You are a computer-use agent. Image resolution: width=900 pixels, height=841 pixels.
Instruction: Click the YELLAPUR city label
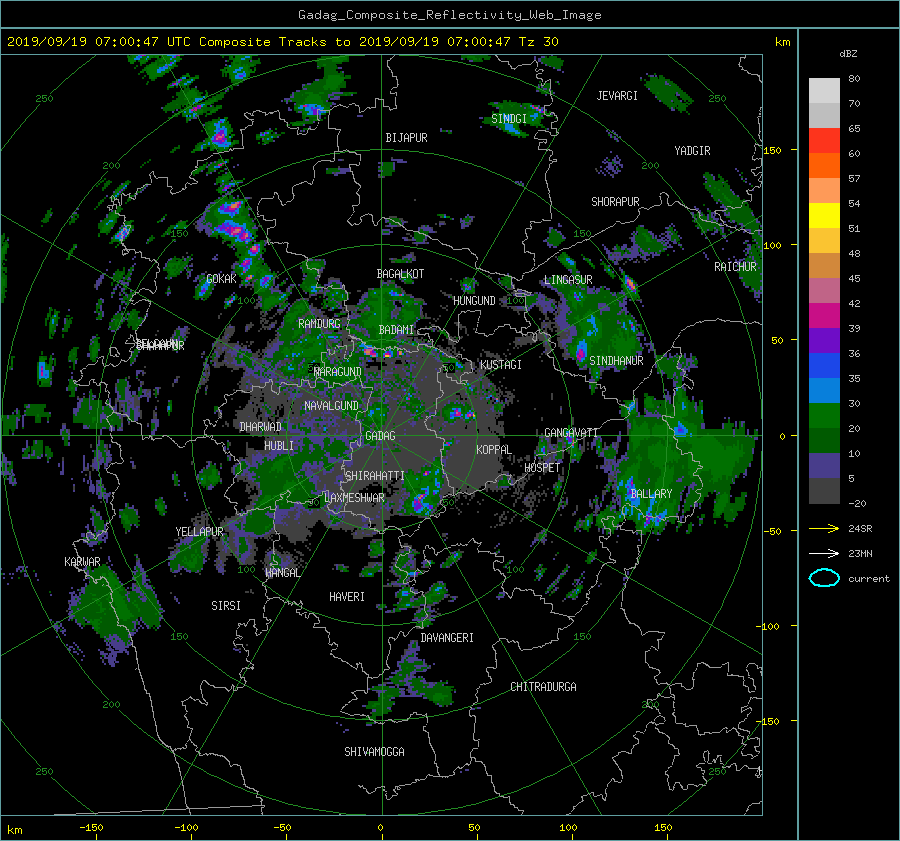199,532
